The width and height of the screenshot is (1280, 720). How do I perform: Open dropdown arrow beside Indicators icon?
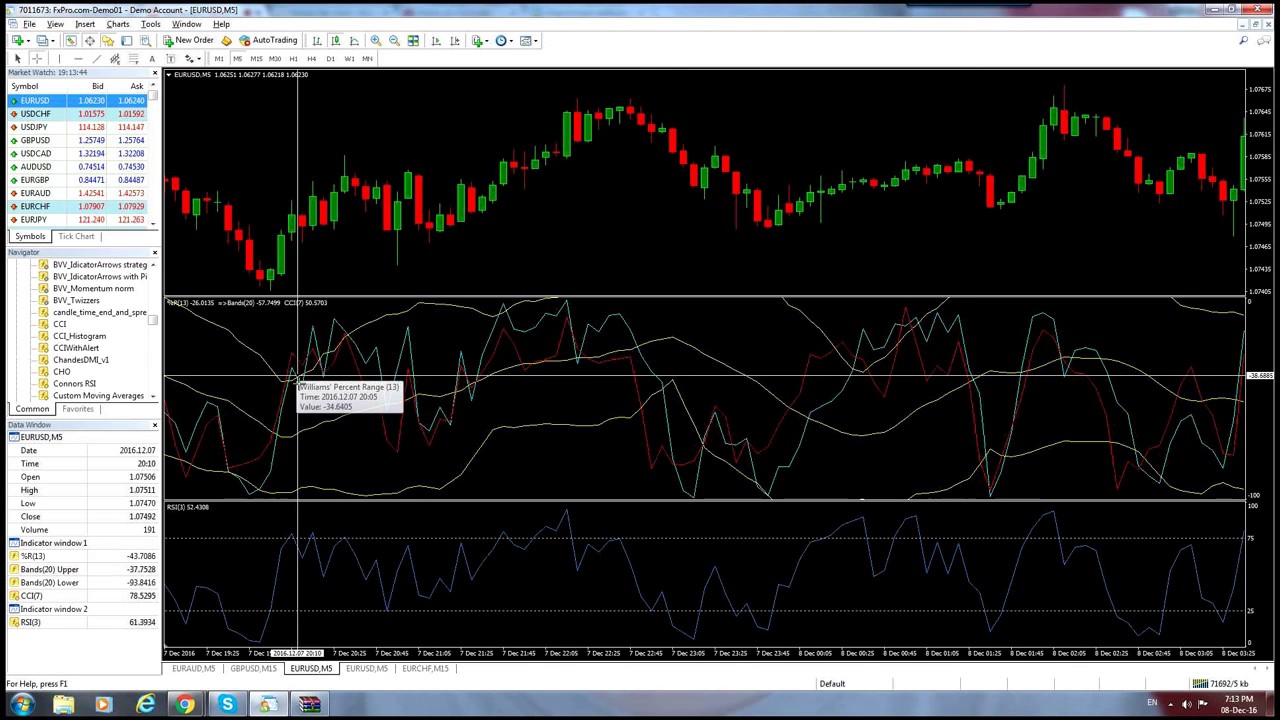(487, 41)
